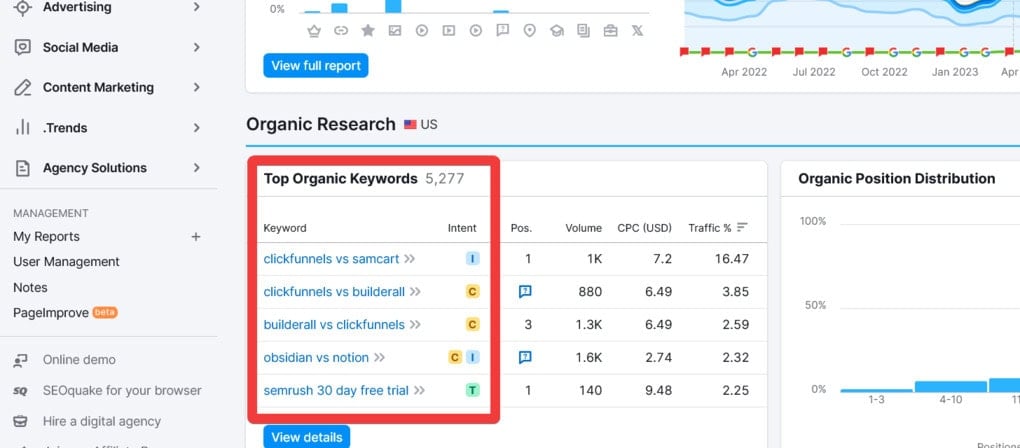The height and width of the screenshot is (448, 1020).
Task: Click the CPC (USD) column header
Action: pyautogui.click(x=645, y=228)
